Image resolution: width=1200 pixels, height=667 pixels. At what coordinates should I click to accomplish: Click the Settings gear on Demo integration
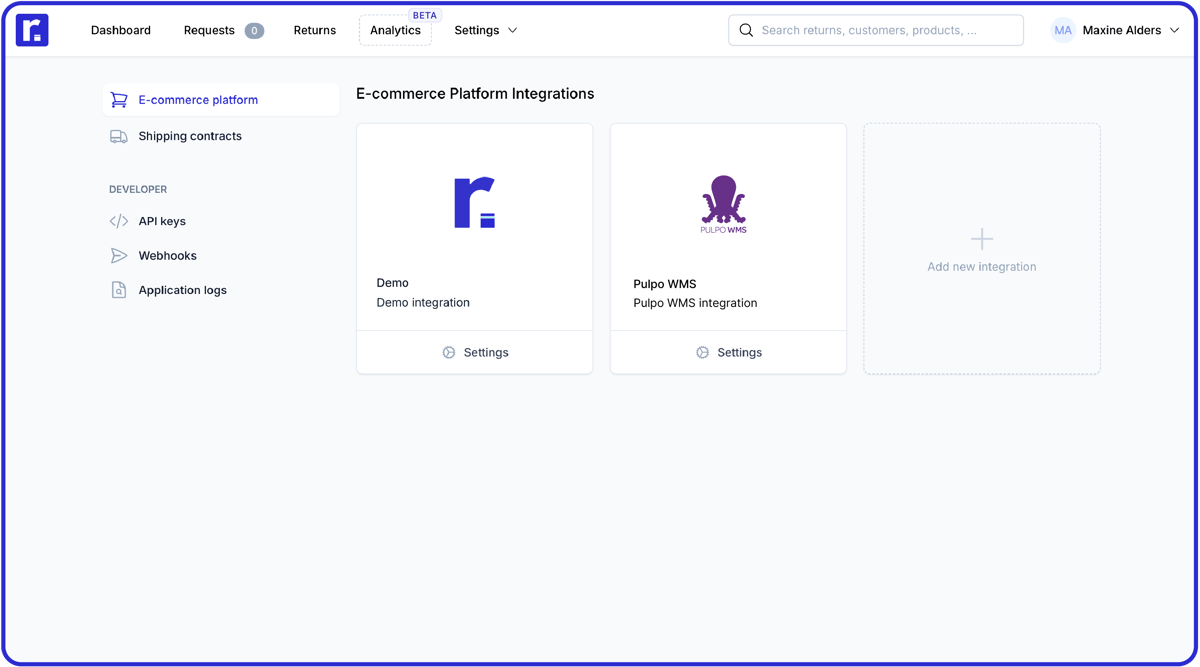(450, 352)
